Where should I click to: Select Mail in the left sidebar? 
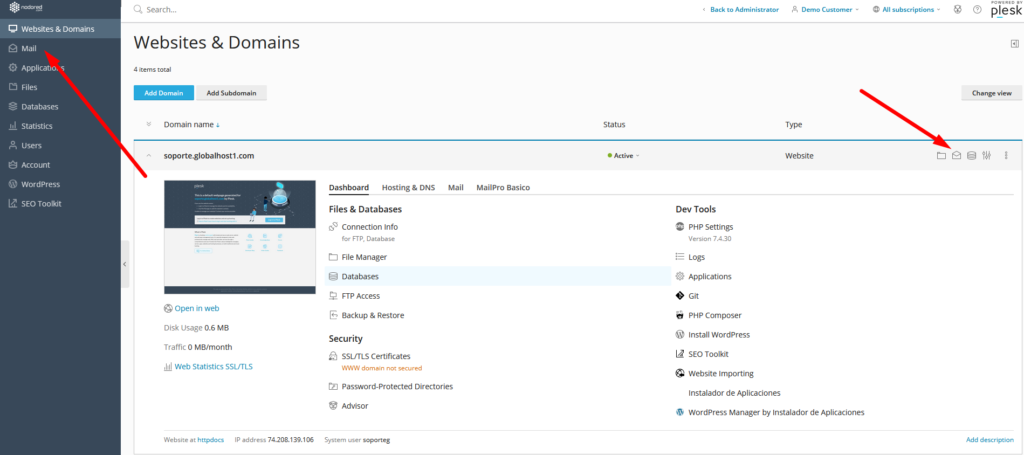29,48
